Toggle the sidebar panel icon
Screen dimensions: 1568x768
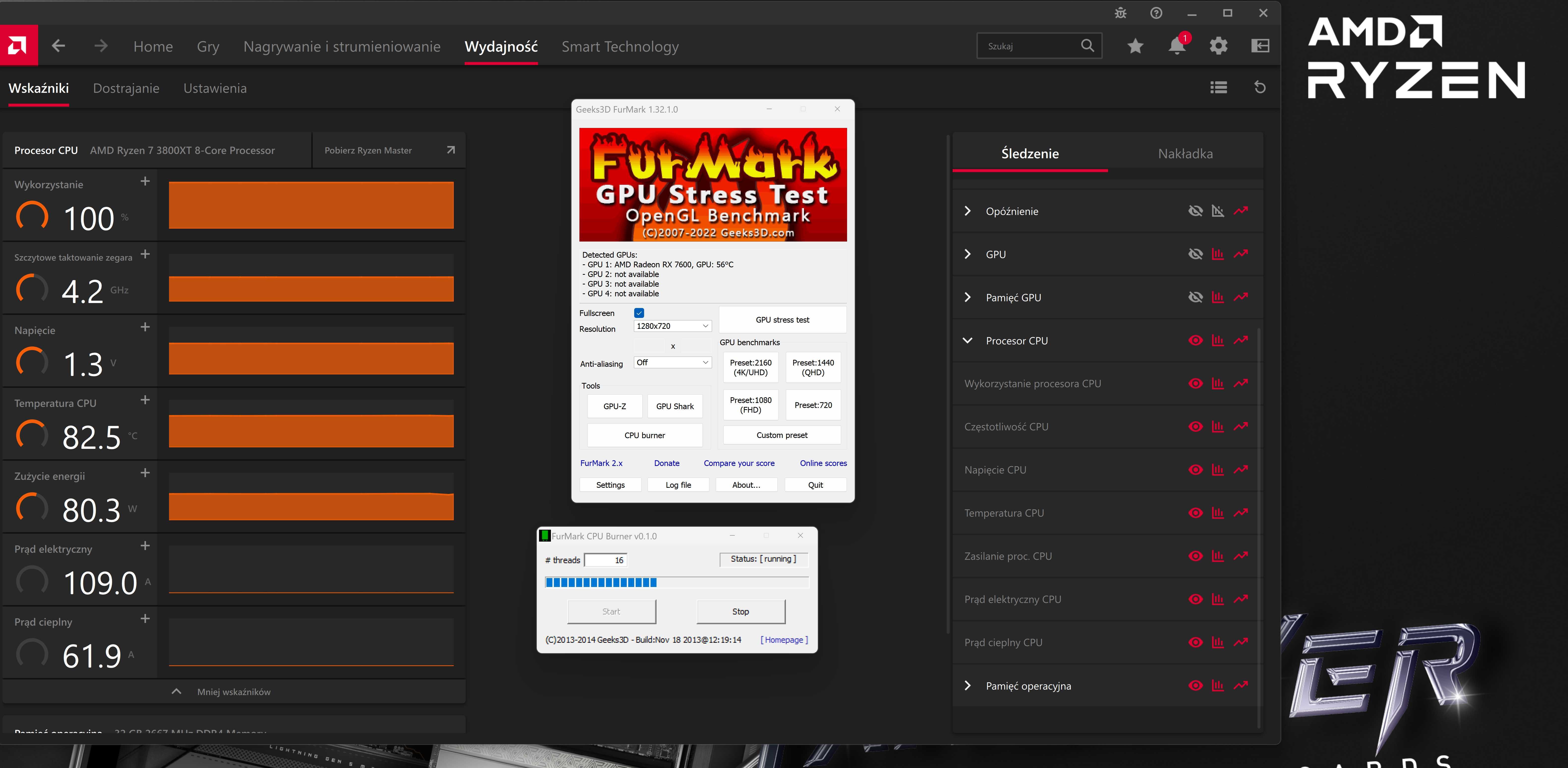[1260, 46]
